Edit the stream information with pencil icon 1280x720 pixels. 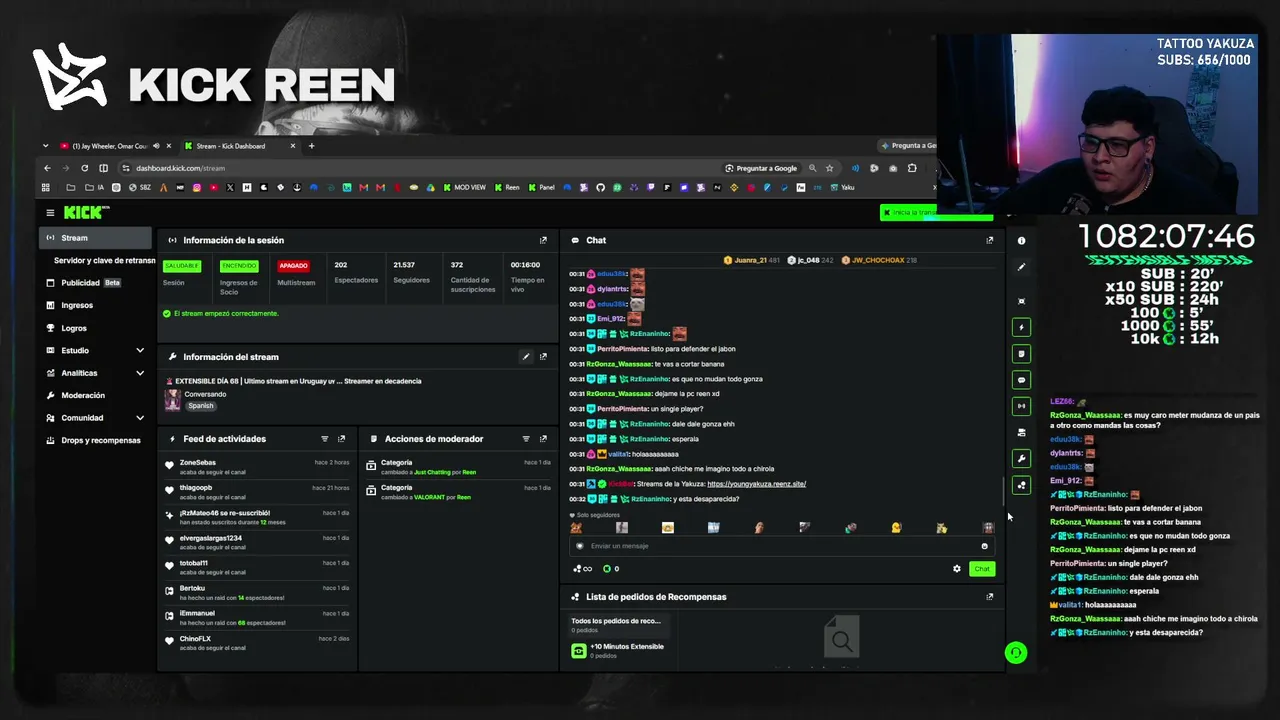[x=526, y=357]
